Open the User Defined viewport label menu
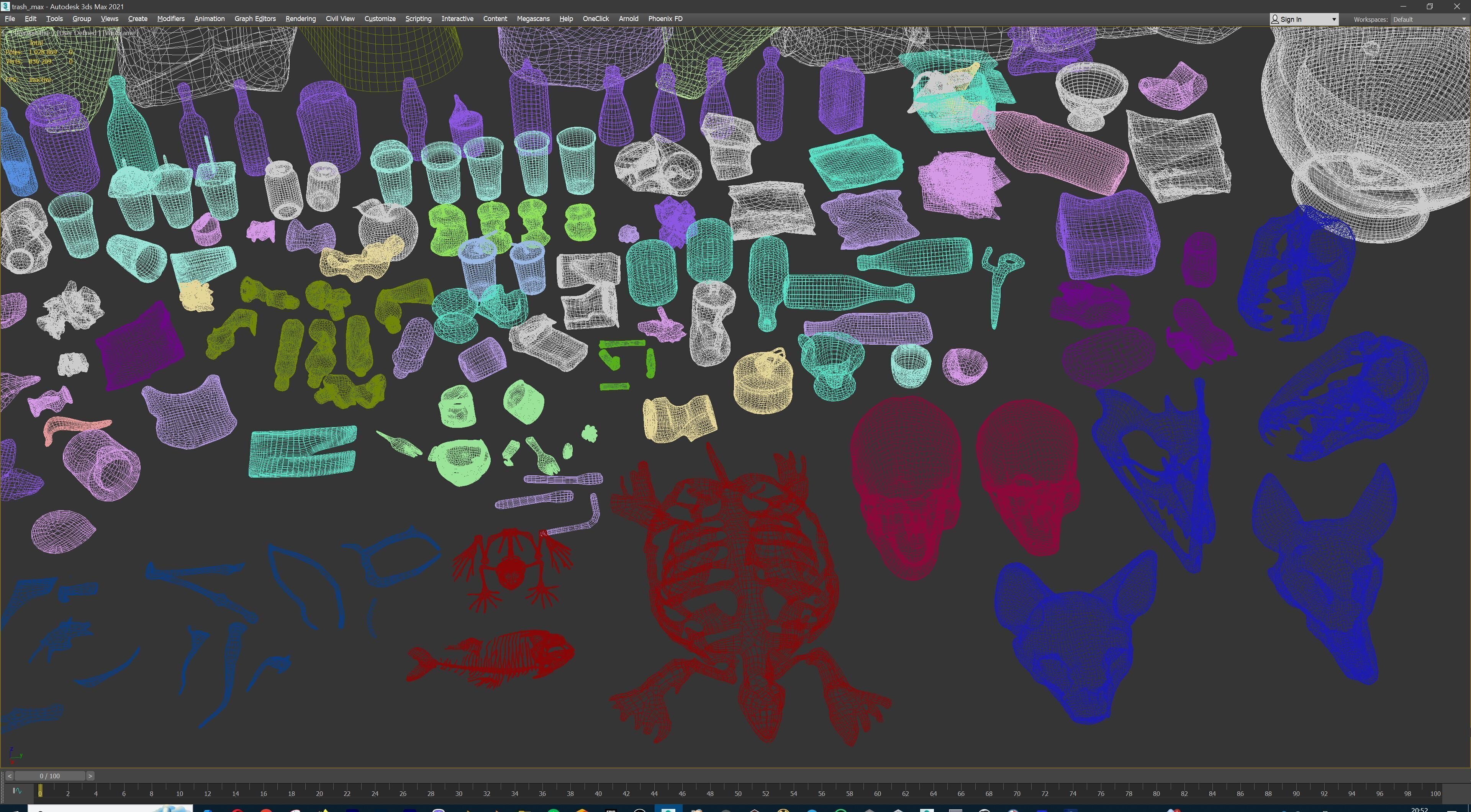1471x812 pixels. tap(79, 33)
